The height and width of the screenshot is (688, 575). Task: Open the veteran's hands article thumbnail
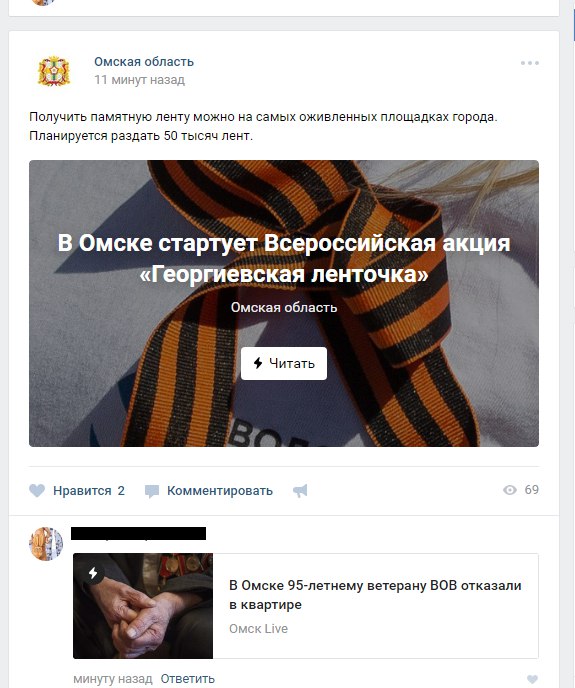143,606
